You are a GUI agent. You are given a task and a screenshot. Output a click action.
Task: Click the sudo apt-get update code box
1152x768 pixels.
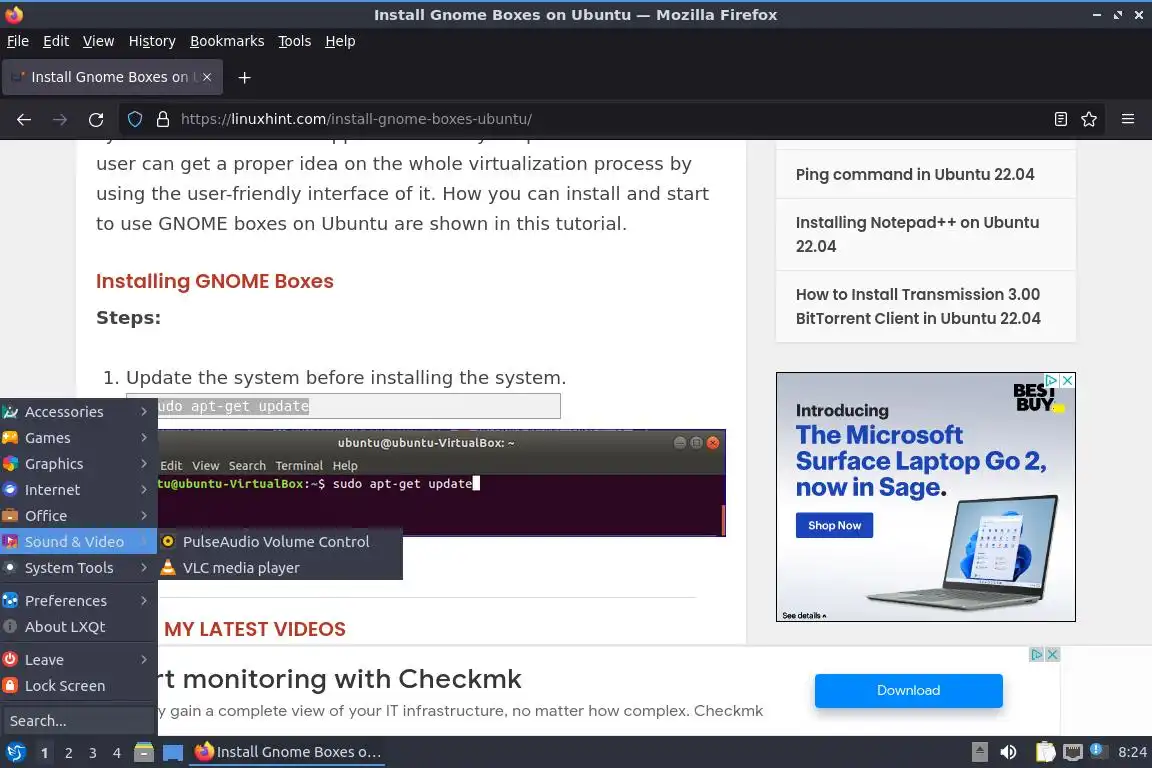(x=359, y=406)
